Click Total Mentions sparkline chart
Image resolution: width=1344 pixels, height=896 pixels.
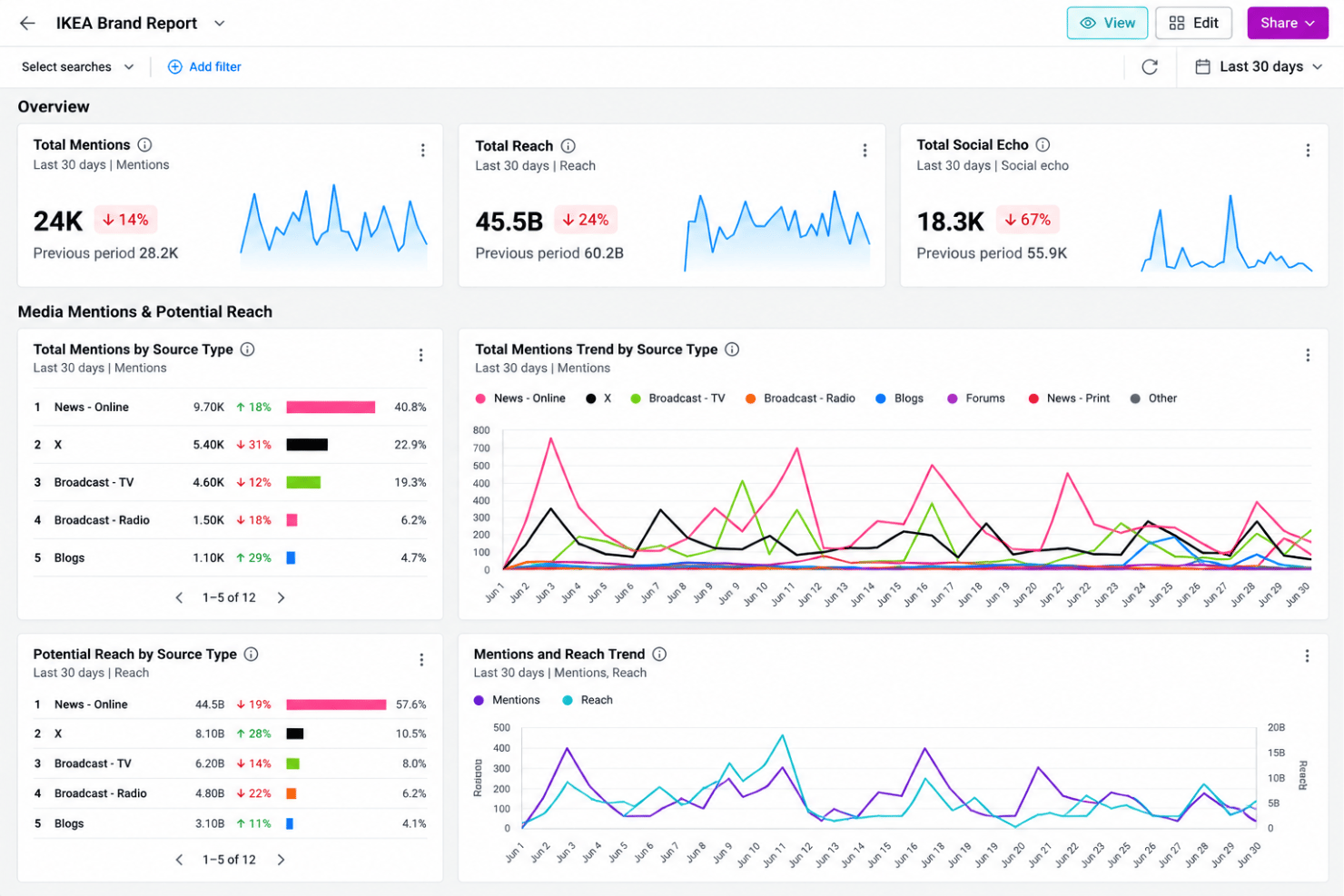pyautogui.click(x=333, y=227)
